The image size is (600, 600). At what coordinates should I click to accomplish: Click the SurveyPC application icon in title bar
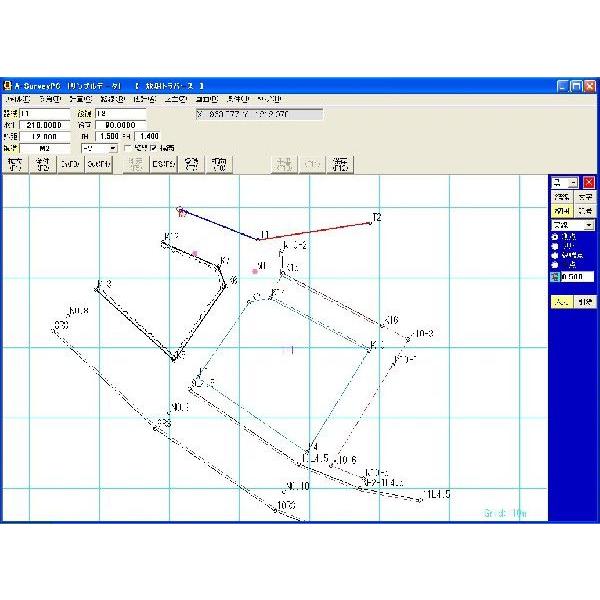coord(8,86)
